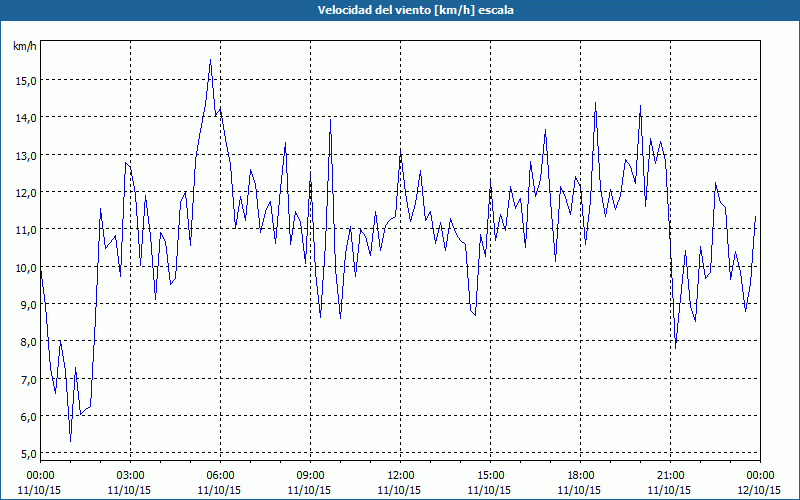Click the 8,0 y-axis label
This screenshot has height=500, width=800.
tap(29, 341)
